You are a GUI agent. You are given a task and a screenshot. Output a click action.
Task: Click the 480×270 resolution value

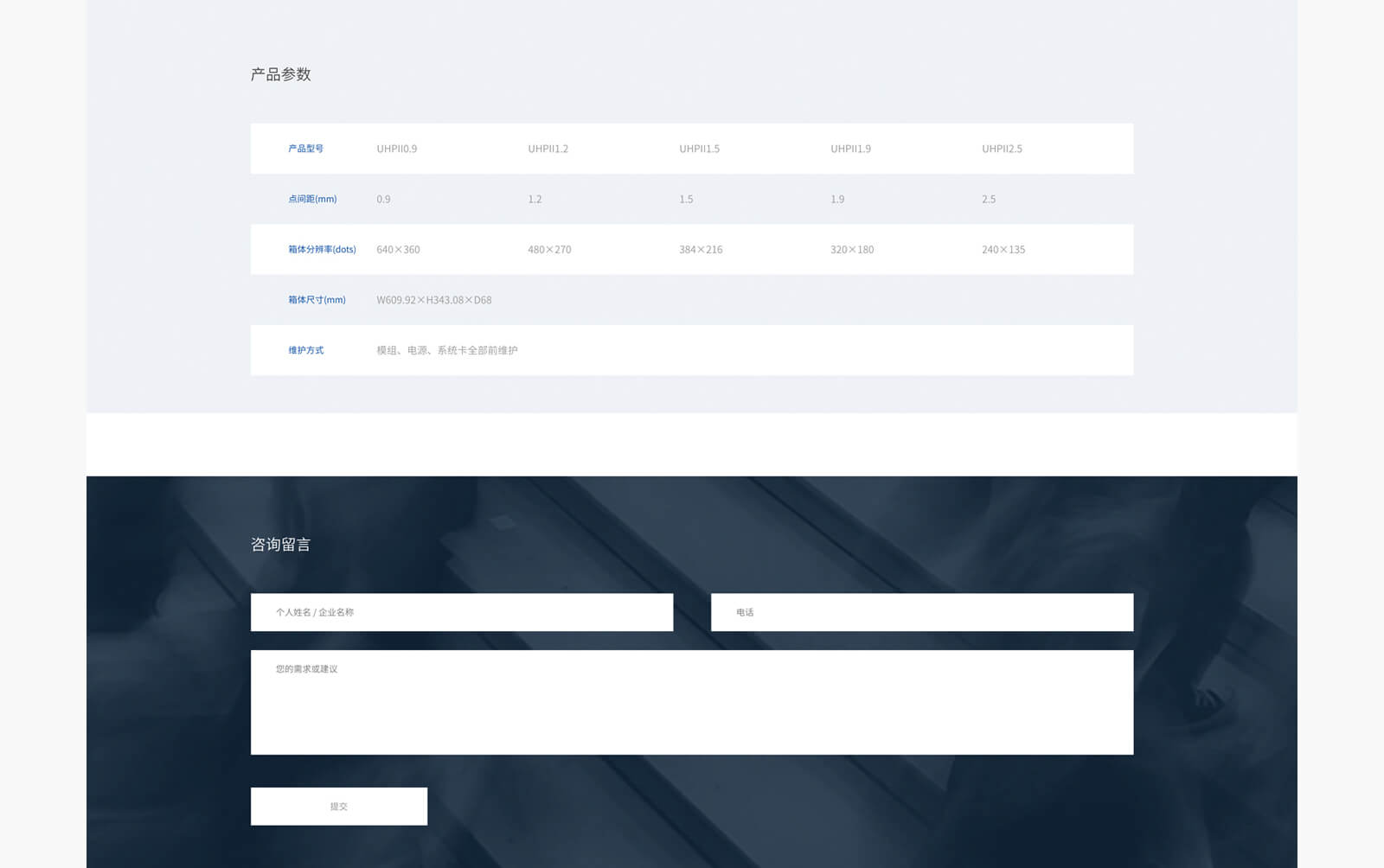[549, 250]
